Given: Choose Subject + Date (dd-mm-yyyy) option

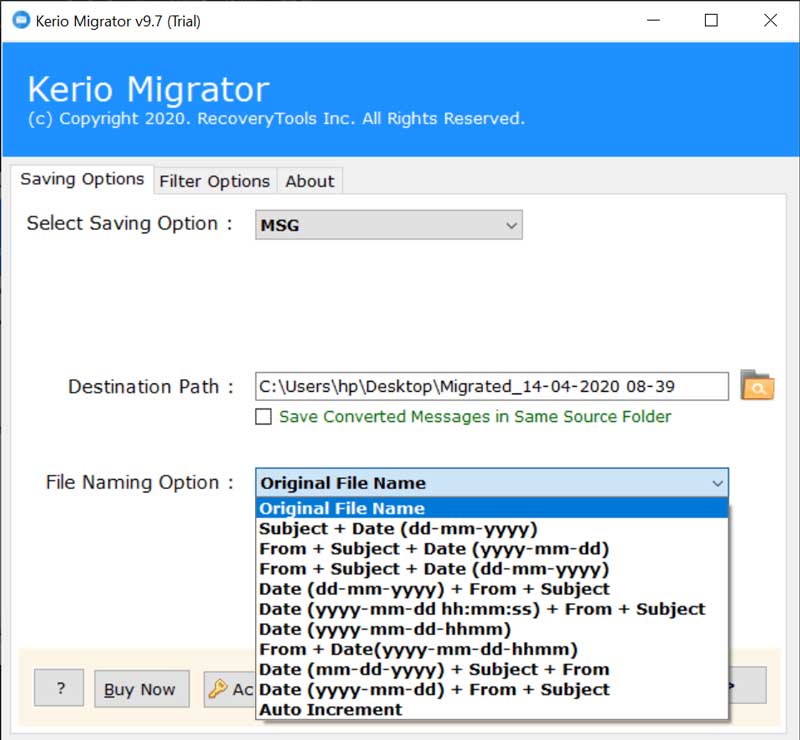Looking at the screenshot, I should tap(492, 529).
